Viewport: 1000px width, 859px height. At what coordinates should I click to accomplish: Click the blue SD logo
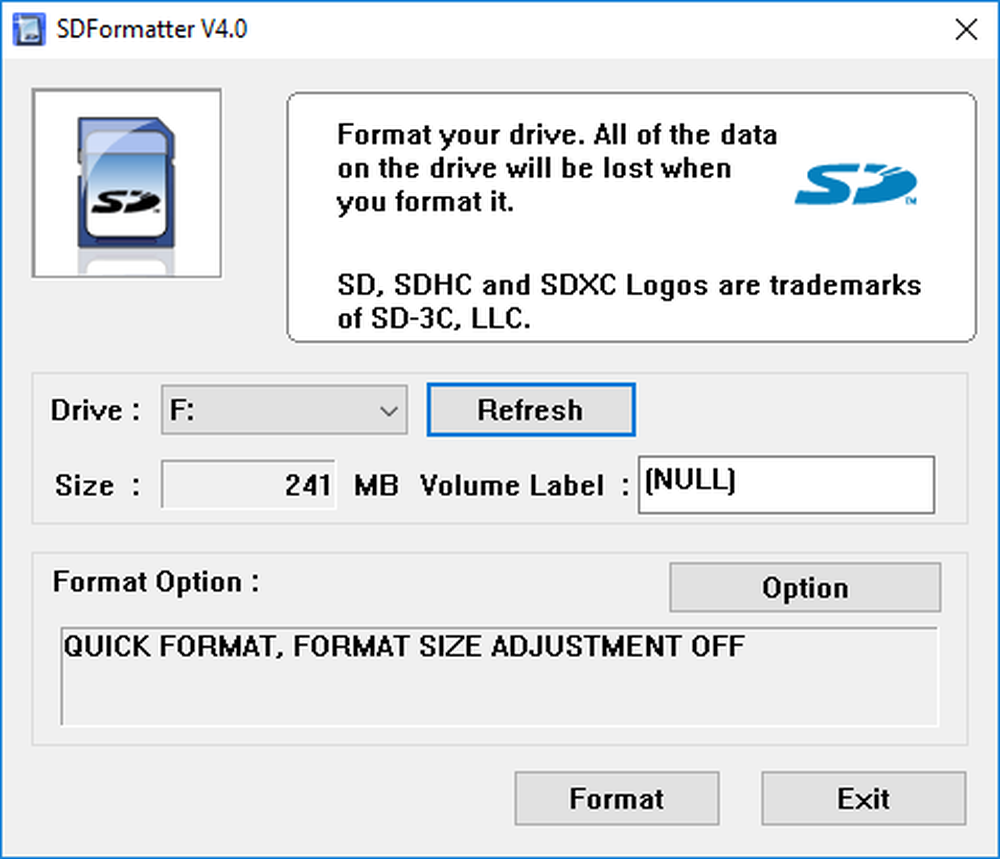tap(855, 185)
